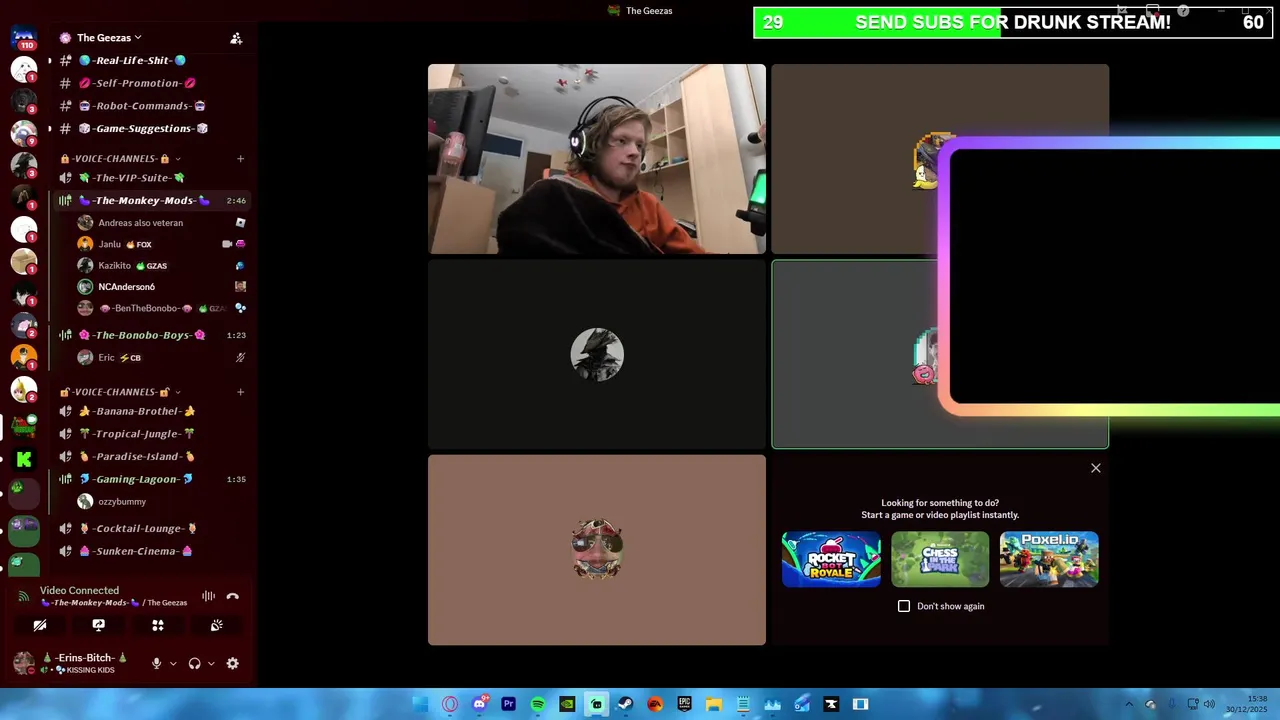Open Adobe Premiere Pro from taskbar

pos(508,704)
